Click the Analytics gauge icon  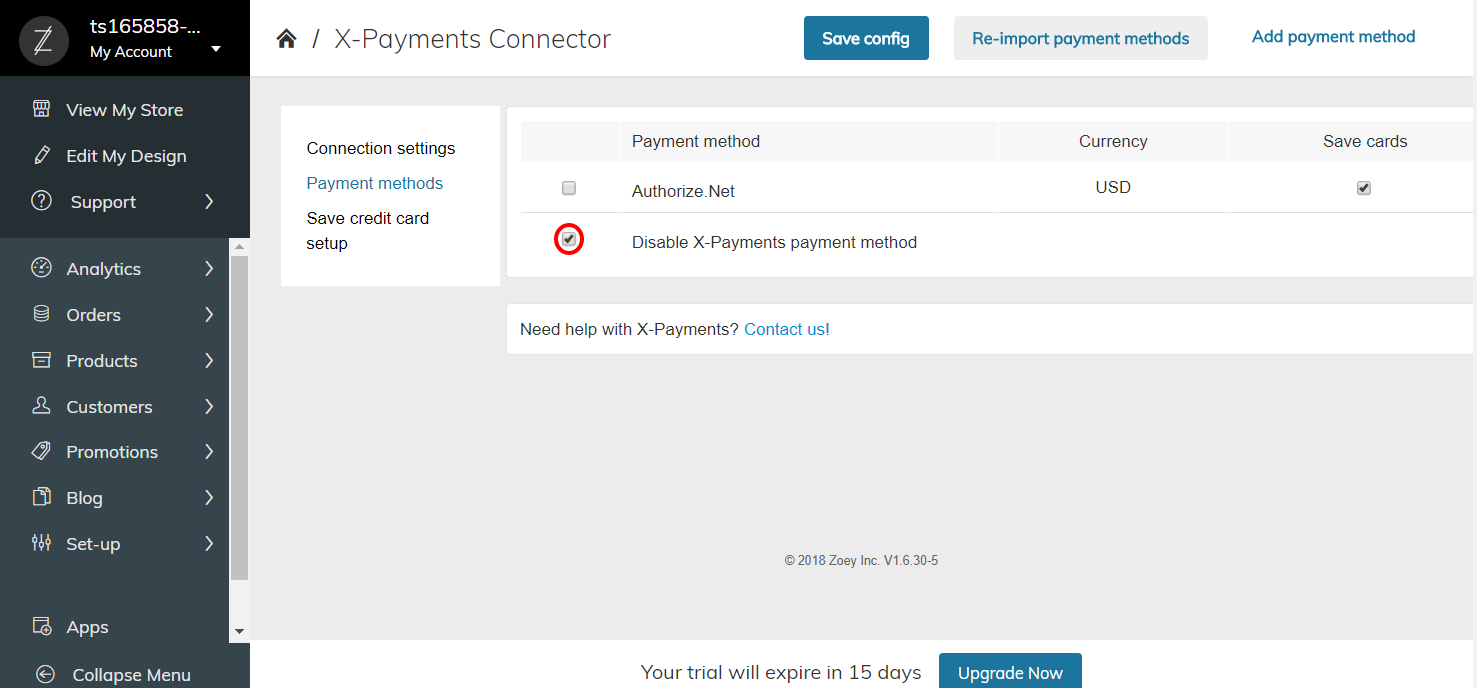[41, 268]
